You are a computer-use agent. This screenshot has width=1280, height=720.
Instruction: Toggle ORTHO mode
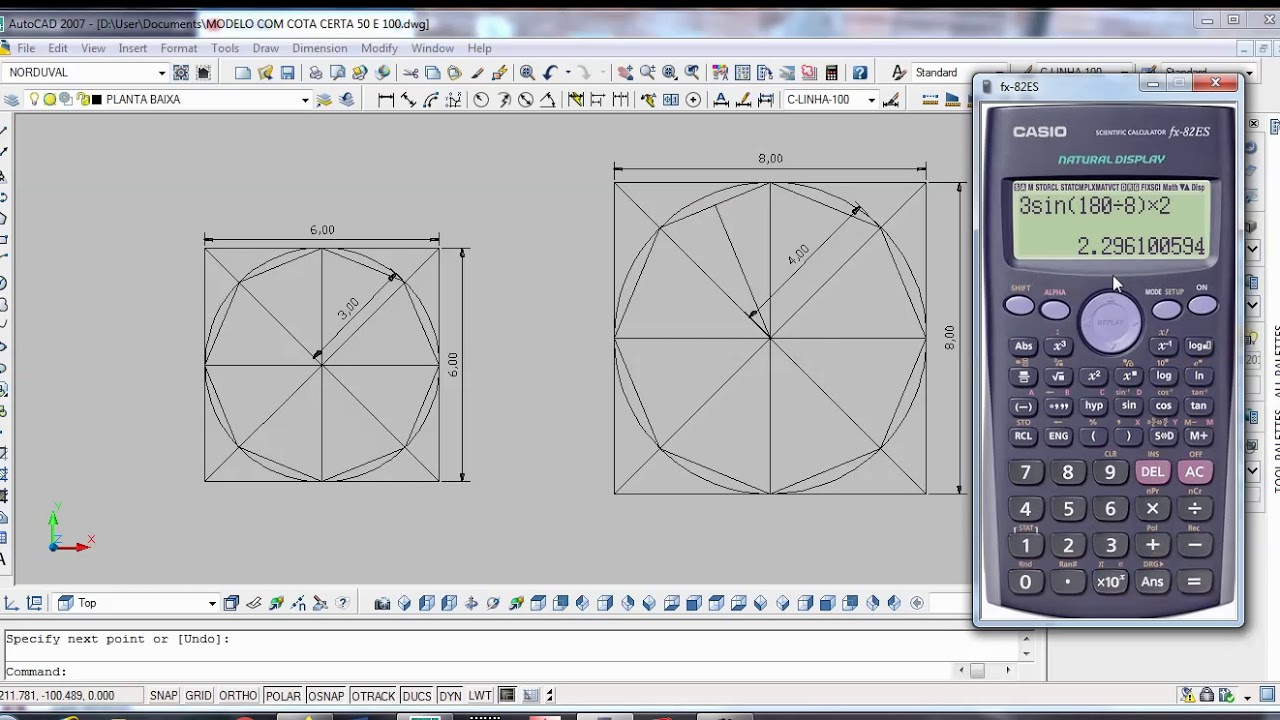[x=238, y=696]
